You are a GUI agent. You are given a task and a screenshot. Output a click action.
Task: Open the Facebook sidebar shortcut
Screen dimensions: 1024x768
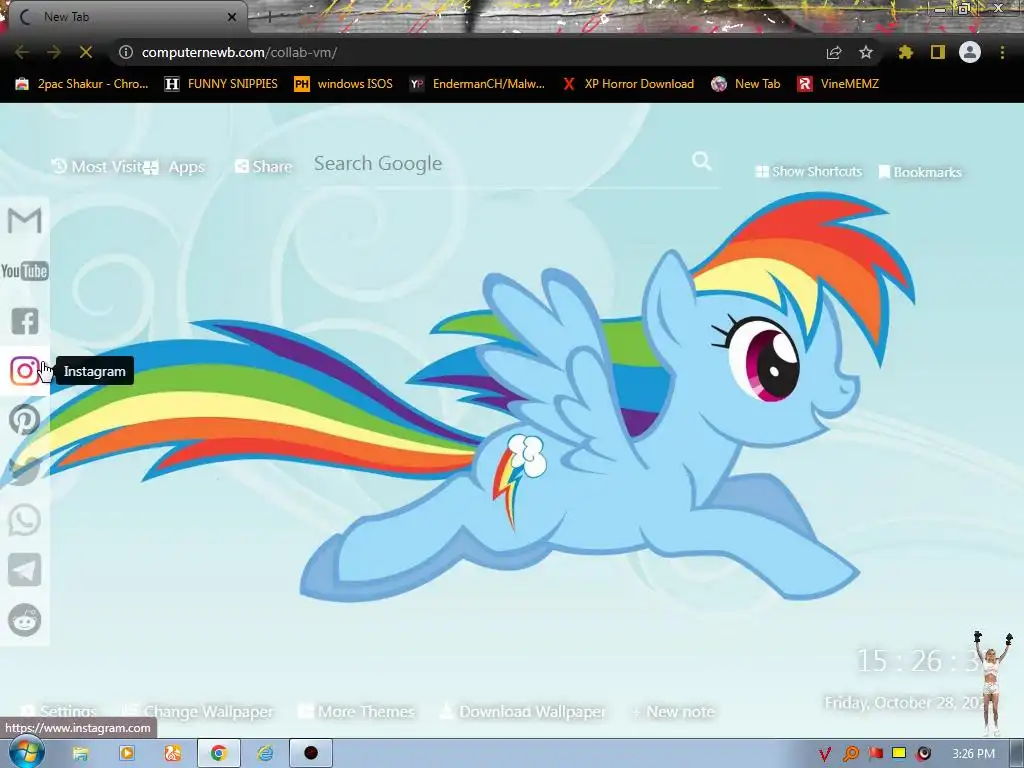[25, 321]
